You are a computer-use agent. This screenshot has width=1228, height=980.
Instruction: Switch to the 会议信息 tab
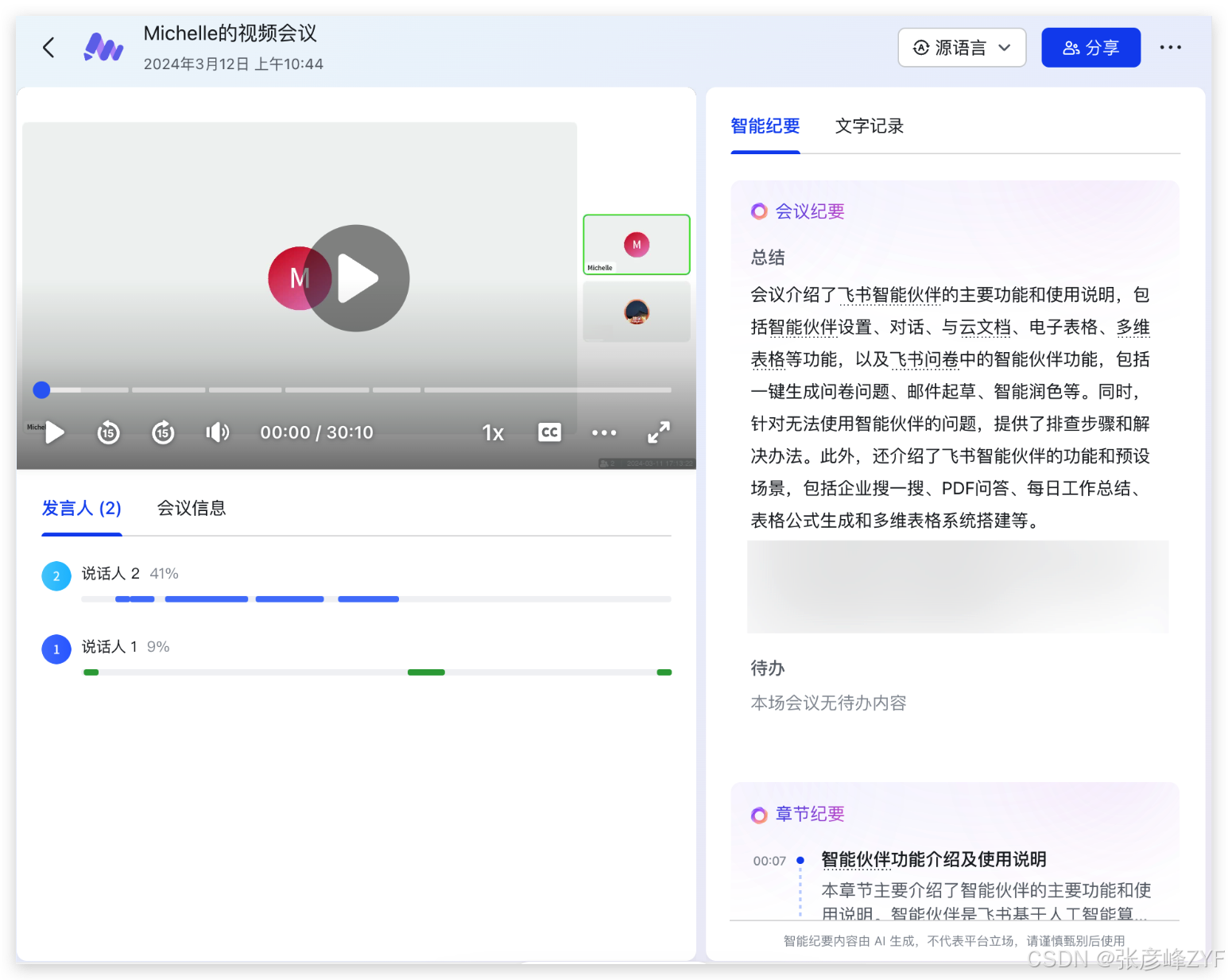192,508
